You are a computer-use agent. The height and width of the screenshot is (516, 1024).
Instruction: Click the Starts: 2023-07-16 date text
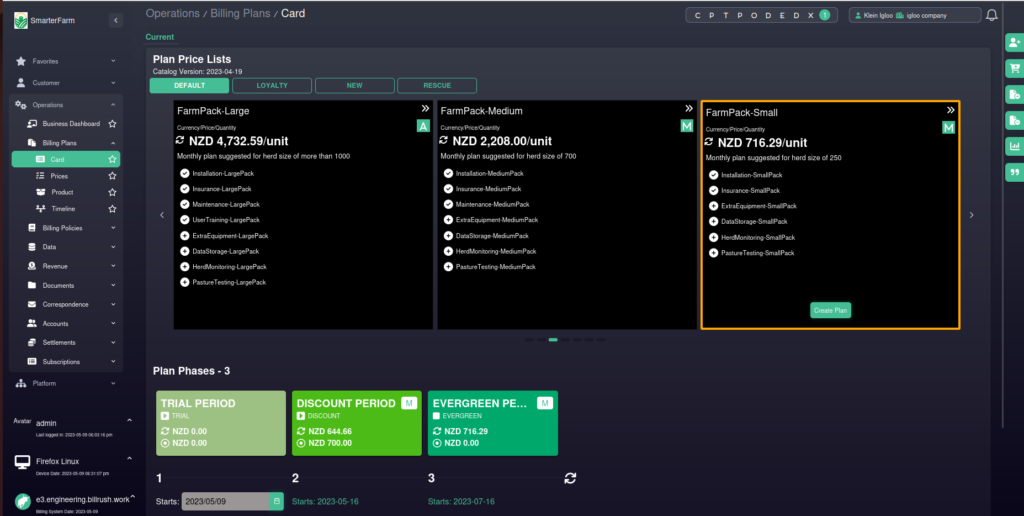(461, 502)
